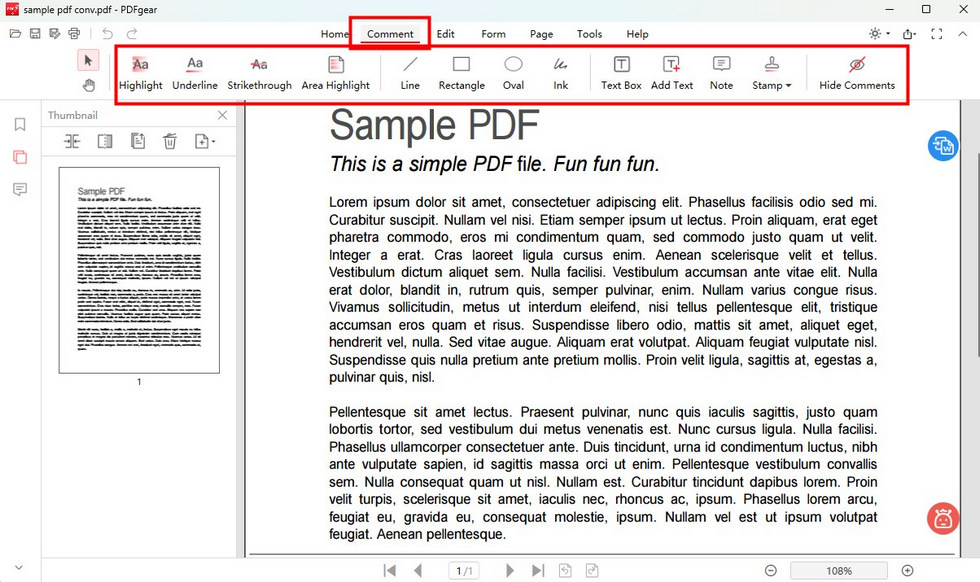Expand the theme options arrow beside the sun icon
This screenshot has height=582, width=980.
click(x=886, y=33)
